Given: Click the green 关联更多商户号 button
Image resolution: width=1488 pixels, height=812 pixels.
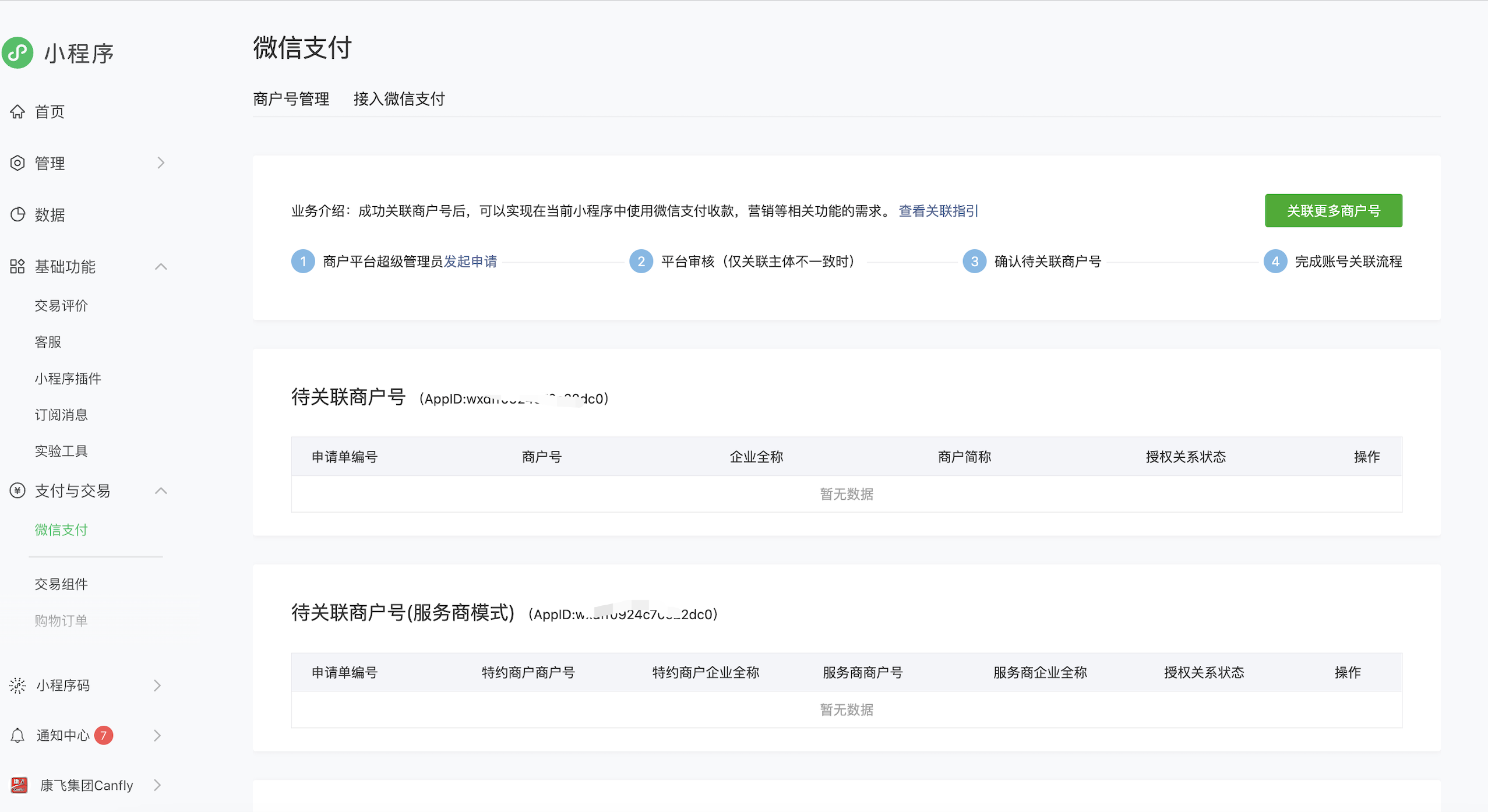Looking at the screenshot, I should tap(1334, 210).
